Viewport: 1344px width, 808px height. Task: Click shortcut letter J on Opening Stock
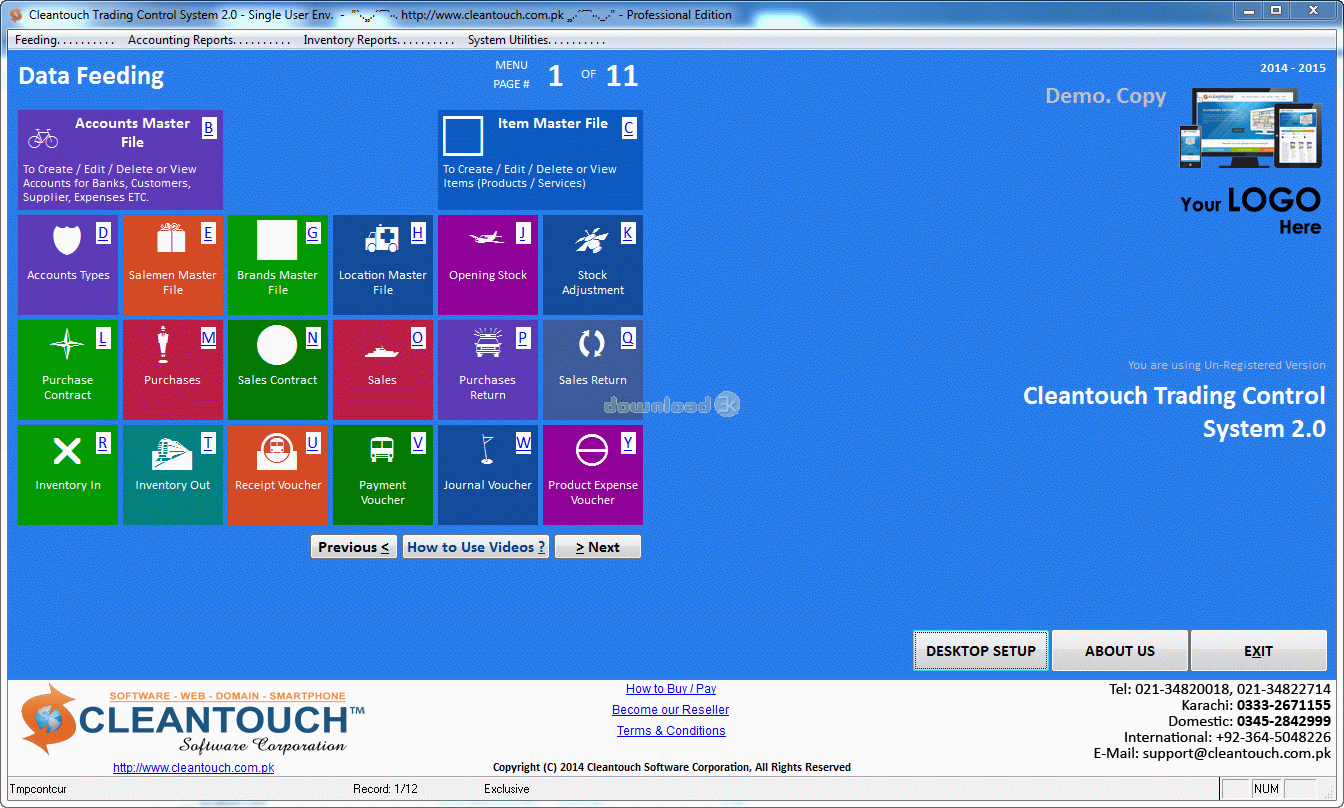coord(522,233)
